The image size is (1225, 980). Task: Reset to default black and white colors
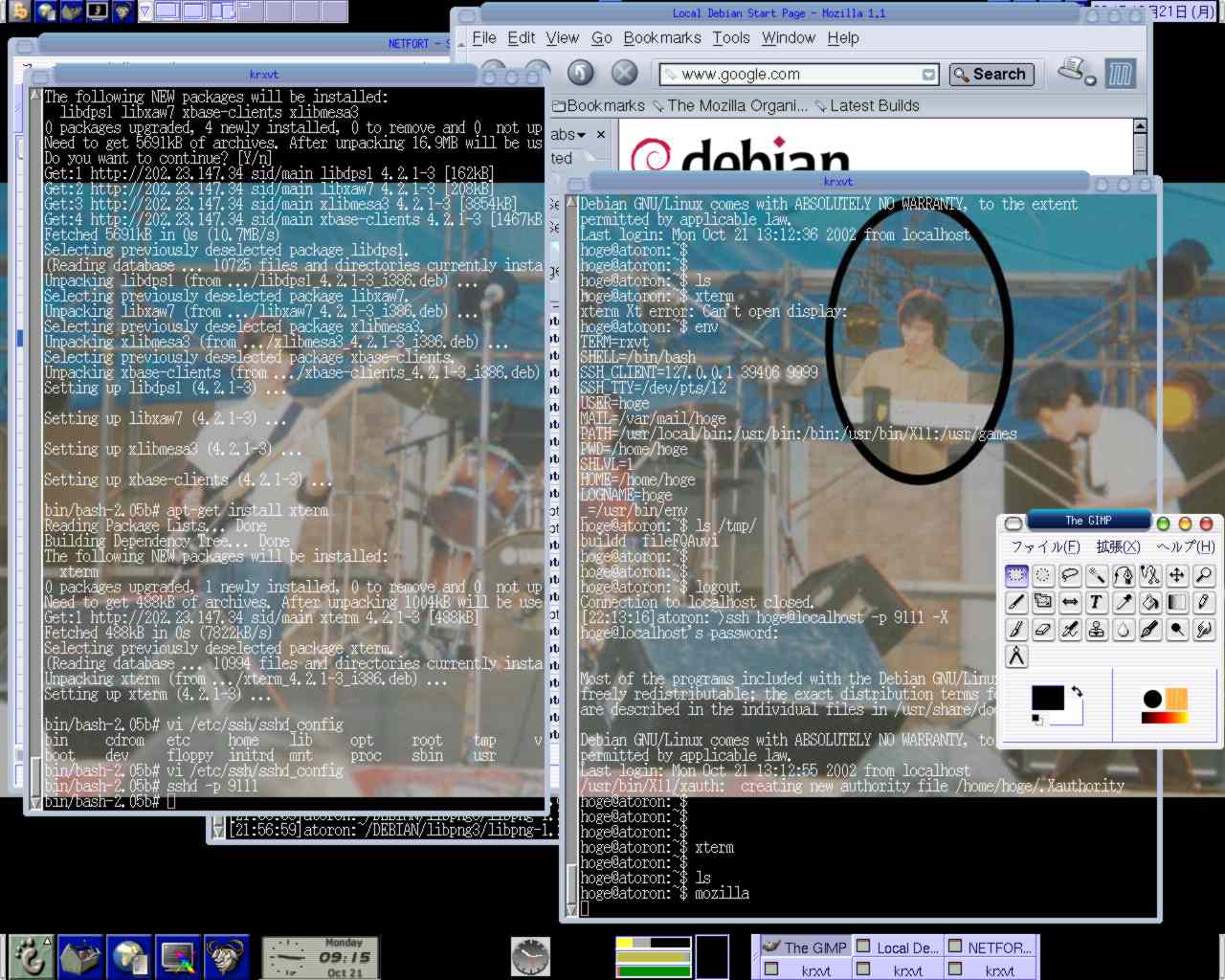[x=1036, y=720]
